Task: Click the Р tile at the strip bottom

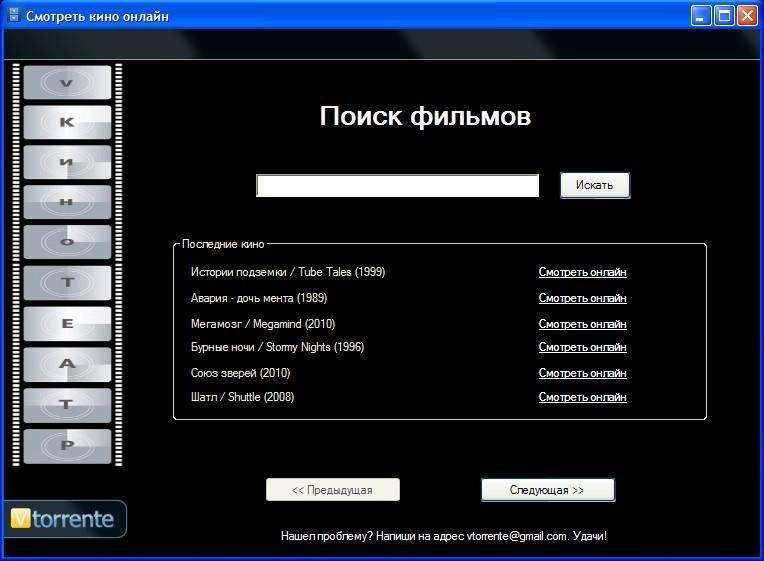Action: tap(67, 446)
